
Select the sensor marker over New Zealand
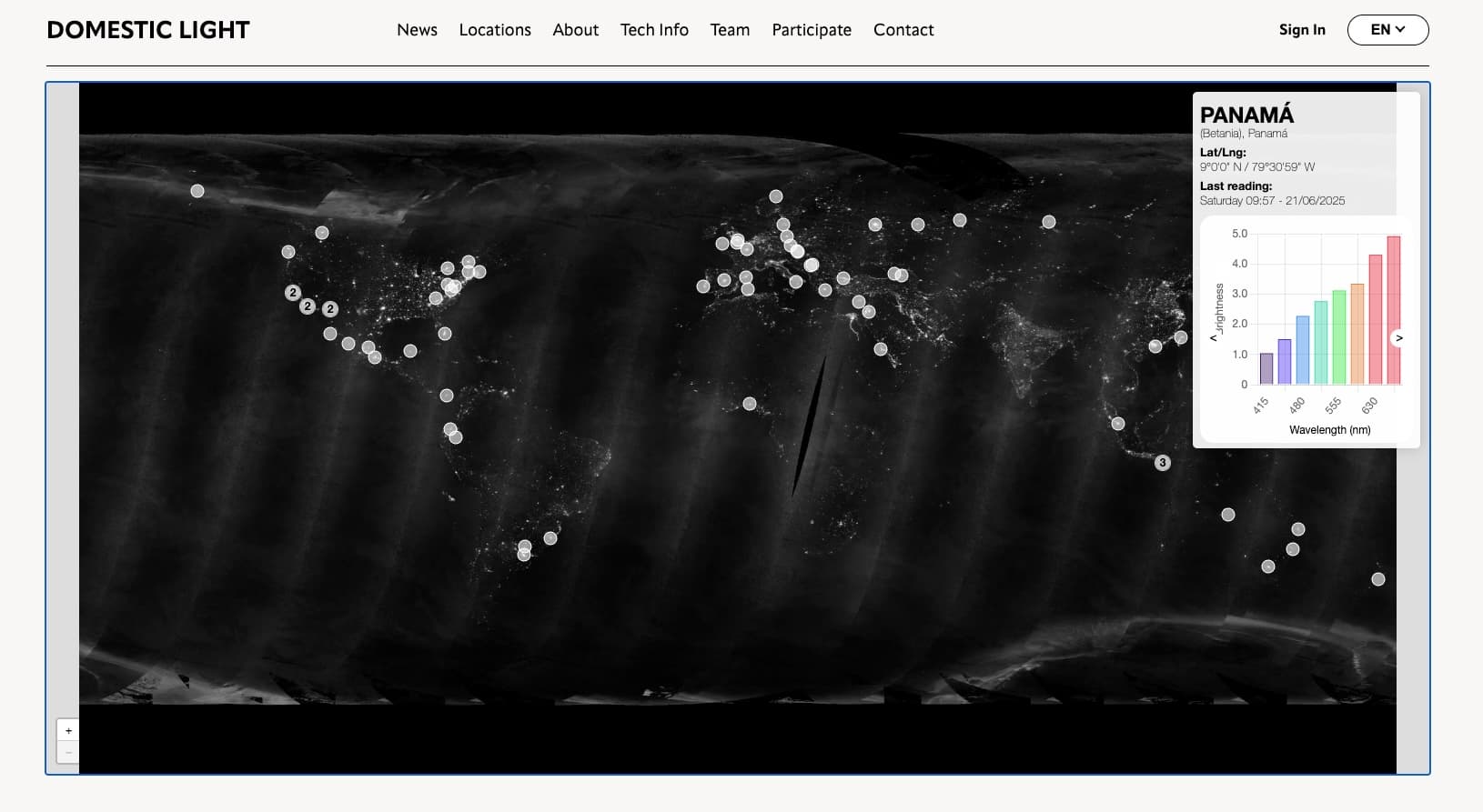[x=1378, y=579]
